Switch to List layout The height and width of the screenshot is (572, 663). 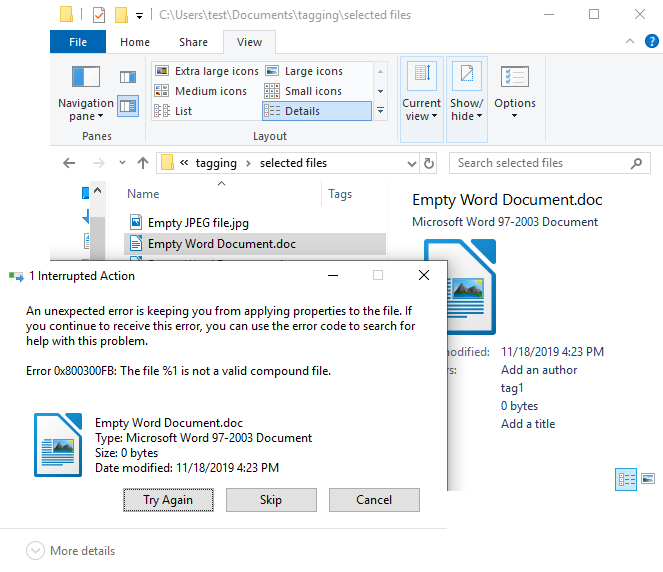point(173,111)
